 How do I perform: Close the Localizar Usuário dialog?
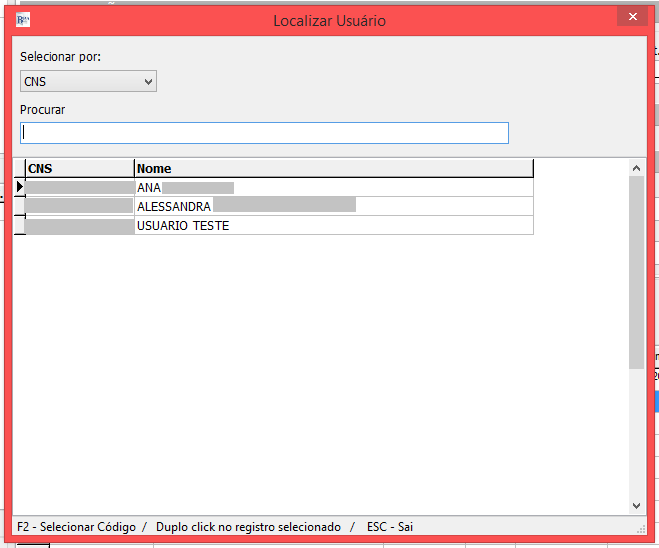630,18
